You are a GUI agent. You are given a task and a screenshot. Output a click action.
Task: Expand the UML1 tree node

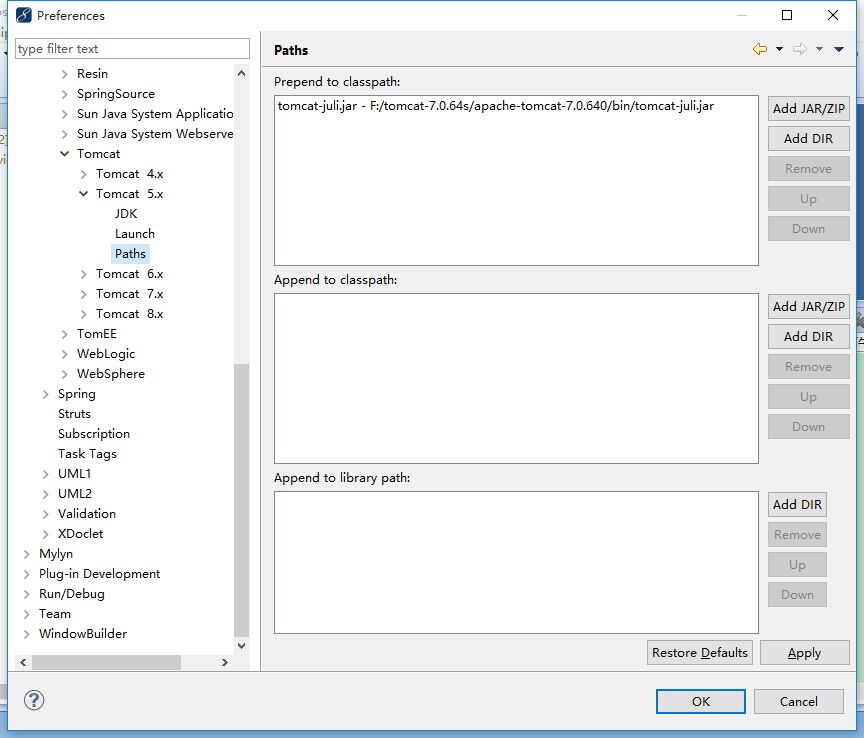pos(46,474)
